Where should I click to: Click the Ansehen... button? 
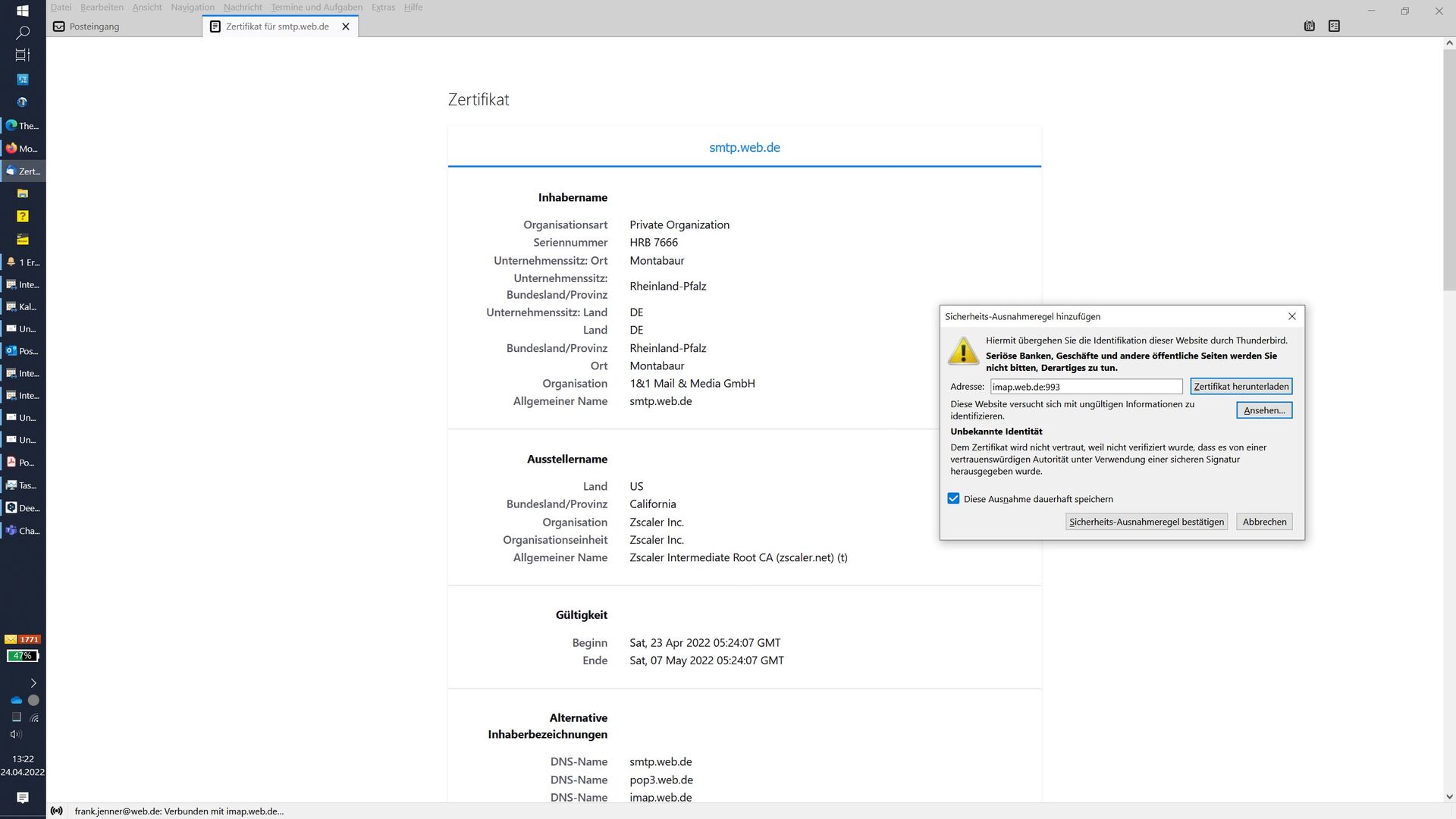pyautogui.click(x=1263, y=410)
